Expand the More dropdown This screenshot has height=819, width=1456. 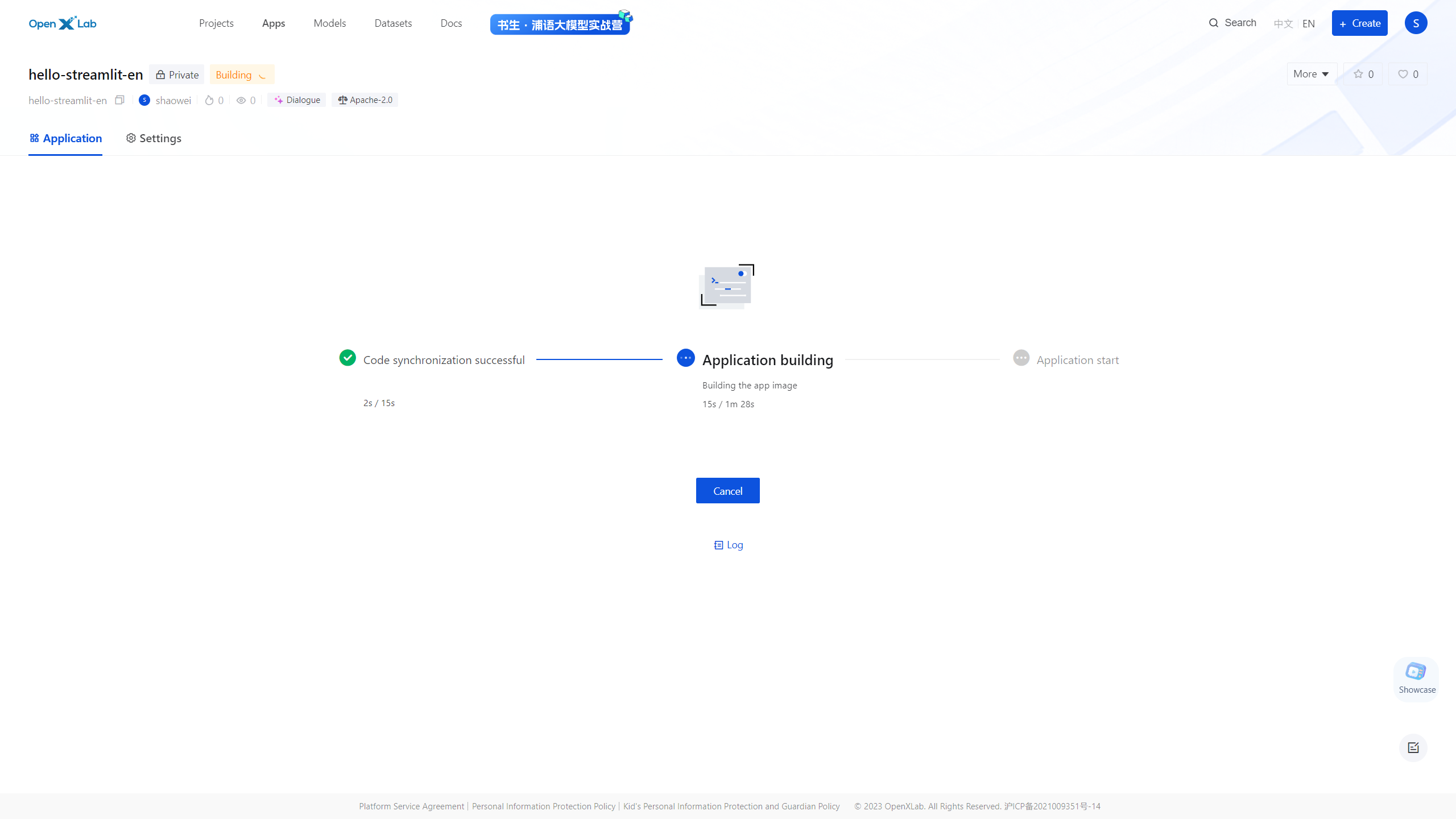1312,74
